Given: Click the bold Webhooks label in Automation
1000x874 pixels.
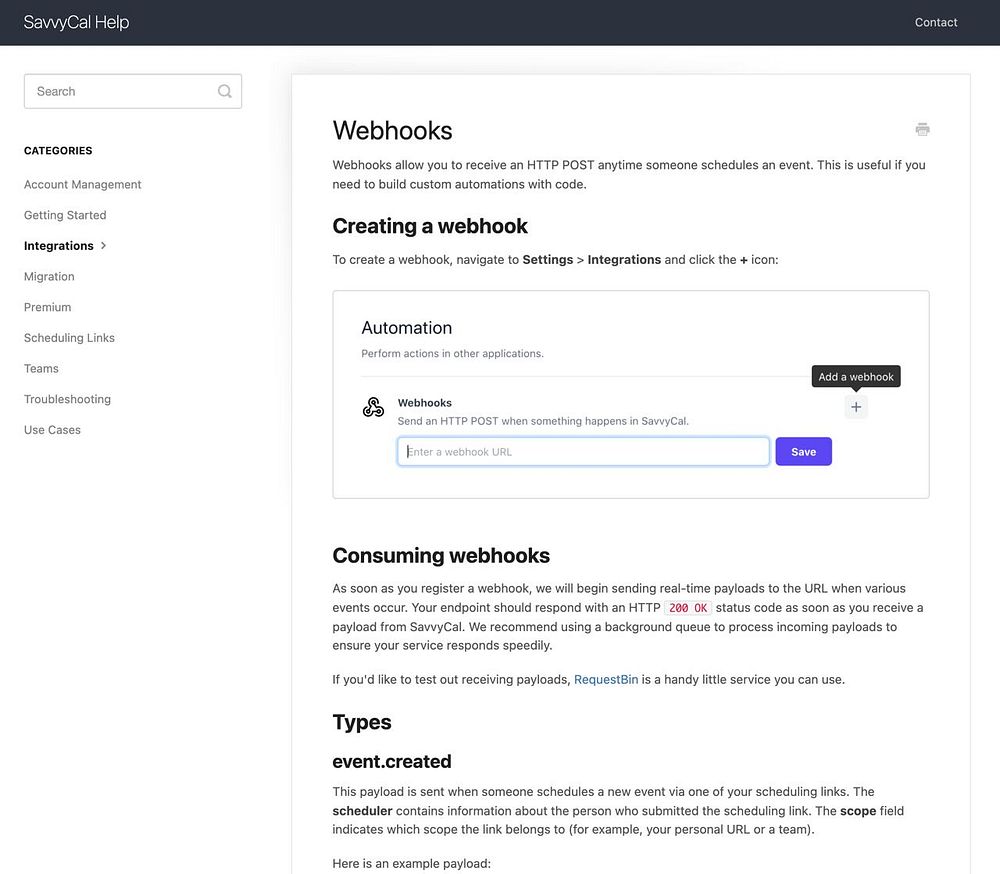Looking at the screenshot, I should point(425,403).
